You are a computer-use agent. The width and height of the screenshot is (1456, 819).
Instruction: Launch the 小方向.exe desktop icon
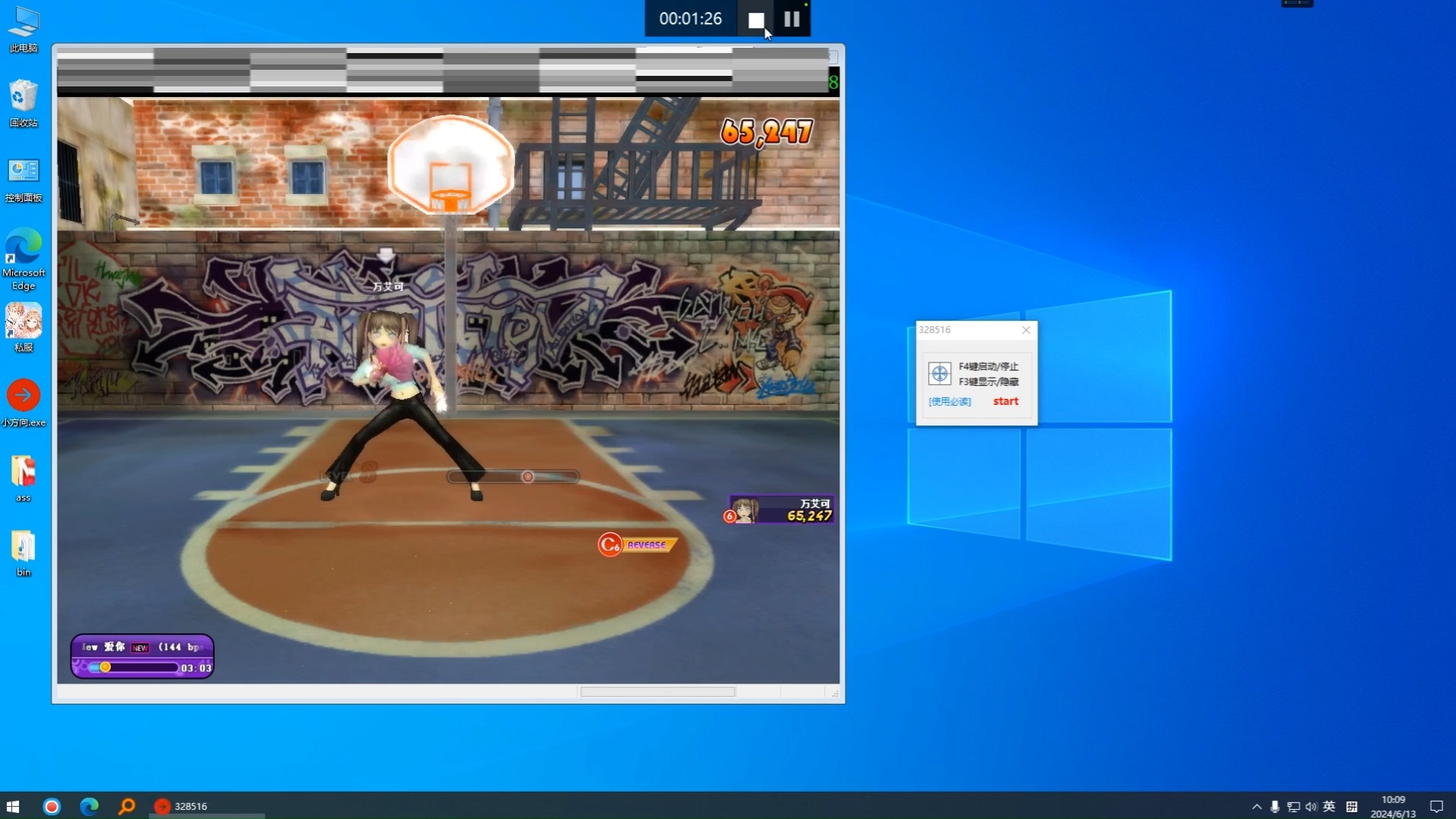click(24, 403)
